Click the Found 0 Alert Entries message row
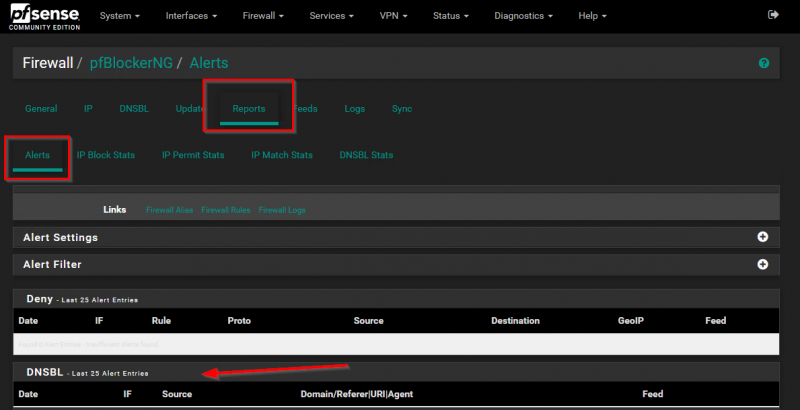800x410 pixels. [396, 344]
